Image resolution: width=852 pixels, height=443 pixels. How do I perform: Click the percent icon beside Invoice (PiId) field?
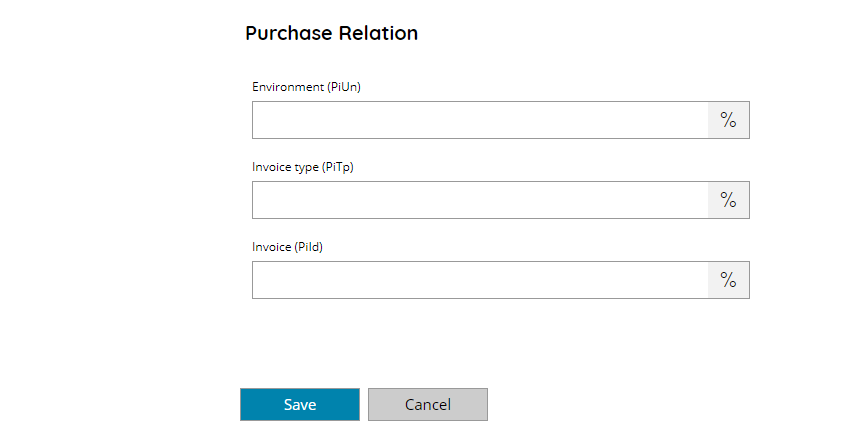pyautogui.click(x=728, y=280)
